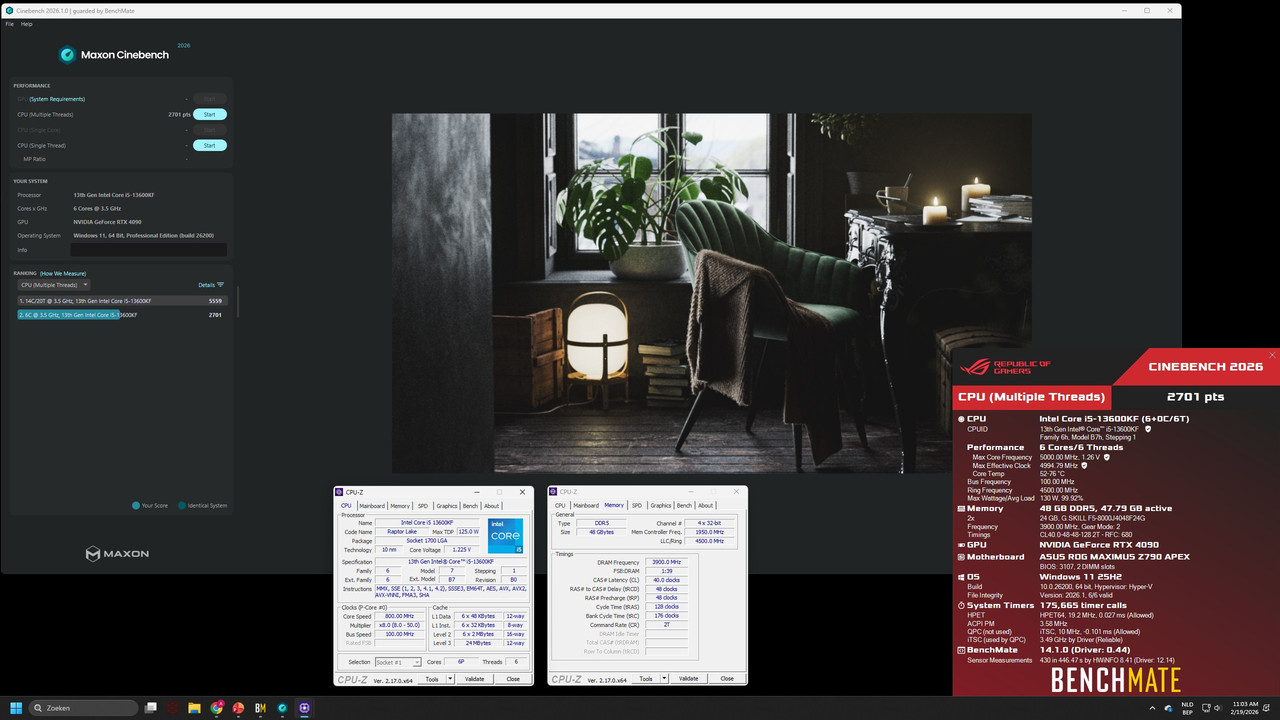This screenshot has width=1280, height=720.
Task: Click the Cinebench title bar app icon
Action: click(x=9, y=10)
